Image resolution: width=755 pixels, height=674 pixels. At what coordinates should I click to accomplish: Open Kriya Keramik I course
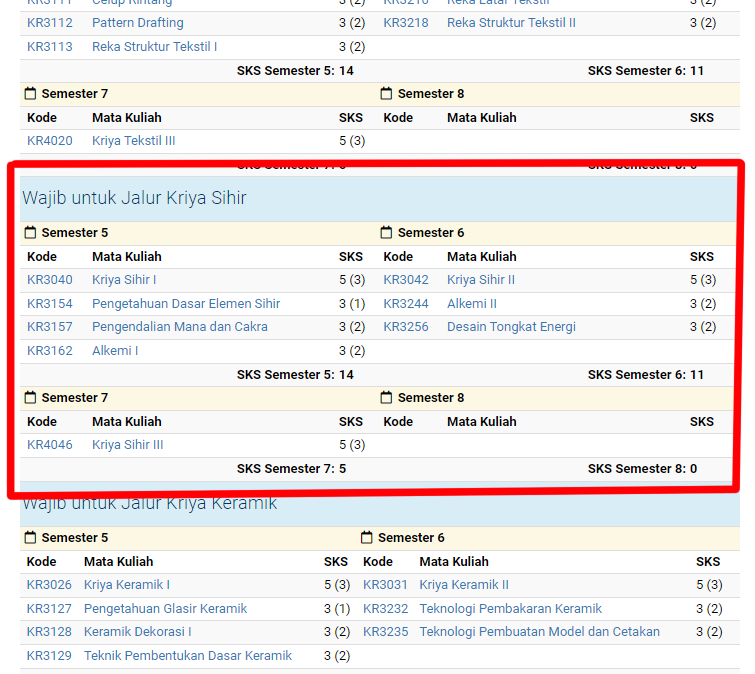pos(127,584)
